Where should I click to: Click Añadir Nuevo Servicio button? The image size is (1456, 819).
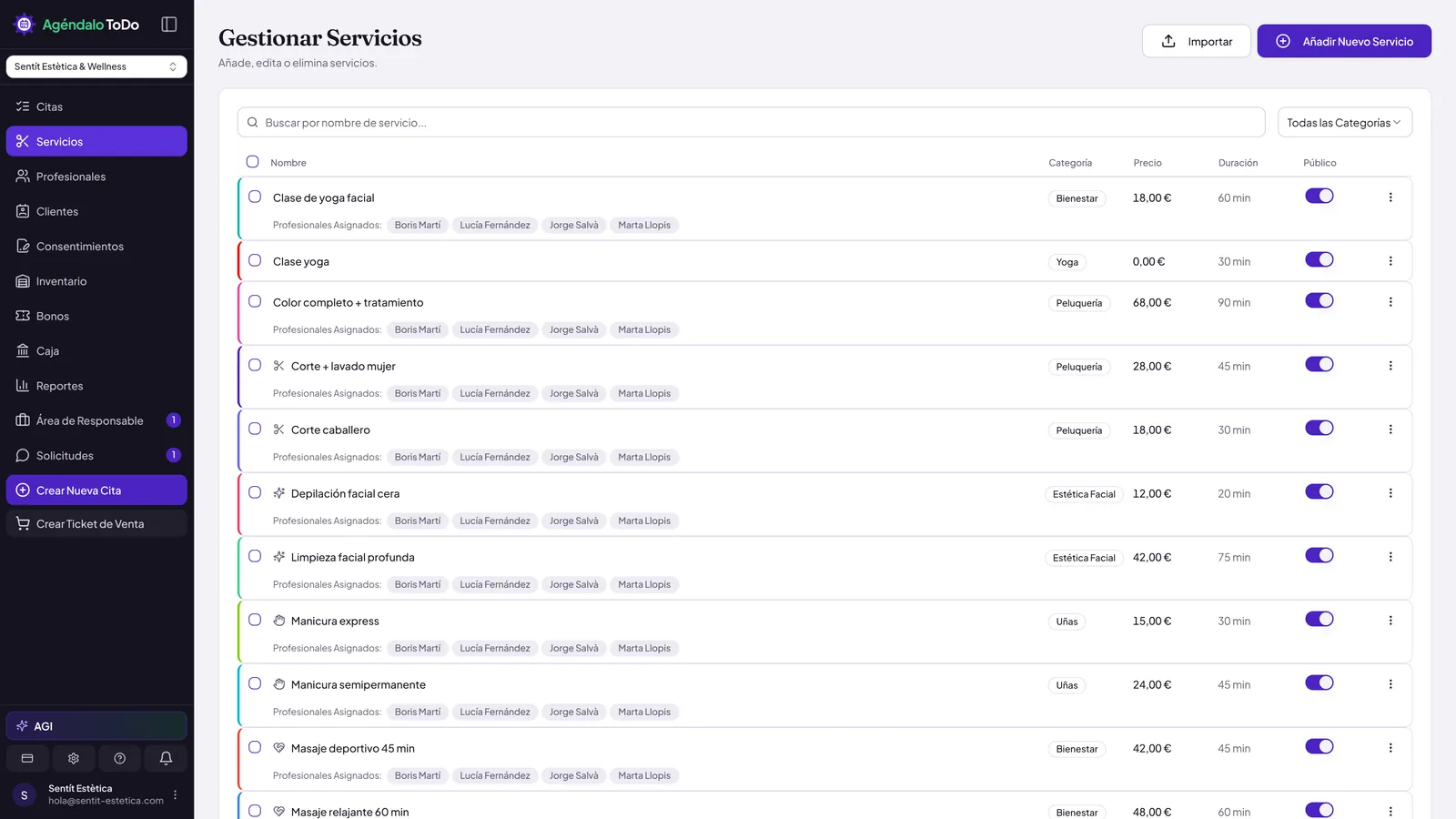1344,41
